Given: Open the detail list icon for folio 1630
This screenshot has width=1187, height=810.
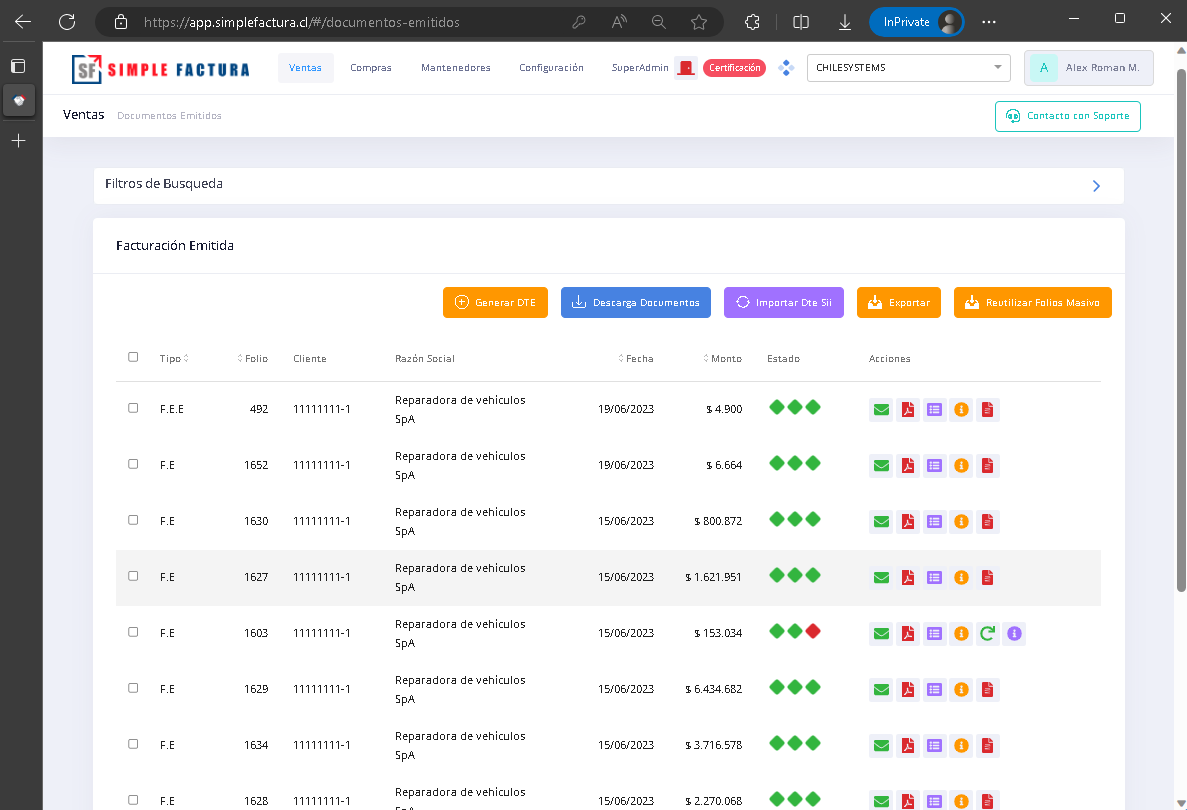Looking at the screenshot, I should tap(934, 521).
